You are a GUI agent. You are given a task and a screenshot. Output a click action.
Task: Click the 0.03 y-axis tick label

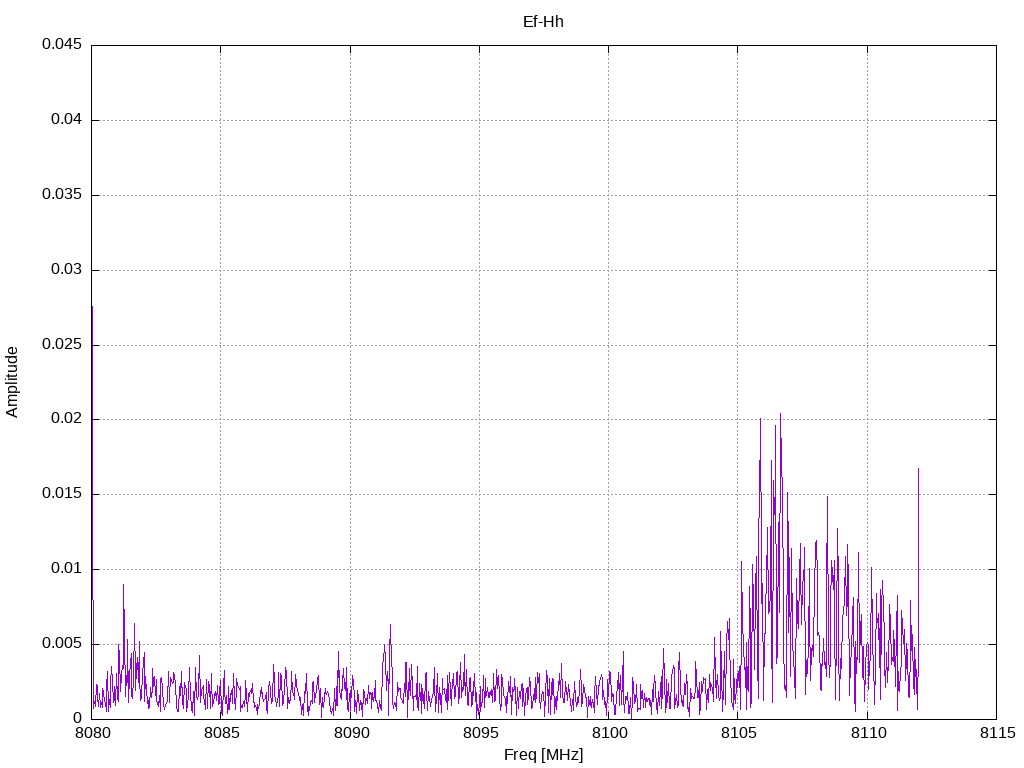pyautogui.click(x=65, y=270)
